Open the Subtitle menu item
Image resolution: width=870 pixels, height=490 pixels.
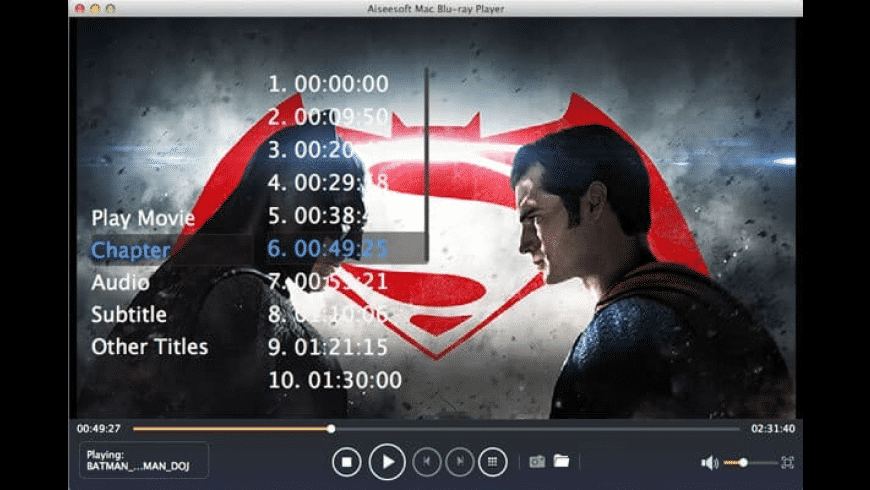point(129,315)
